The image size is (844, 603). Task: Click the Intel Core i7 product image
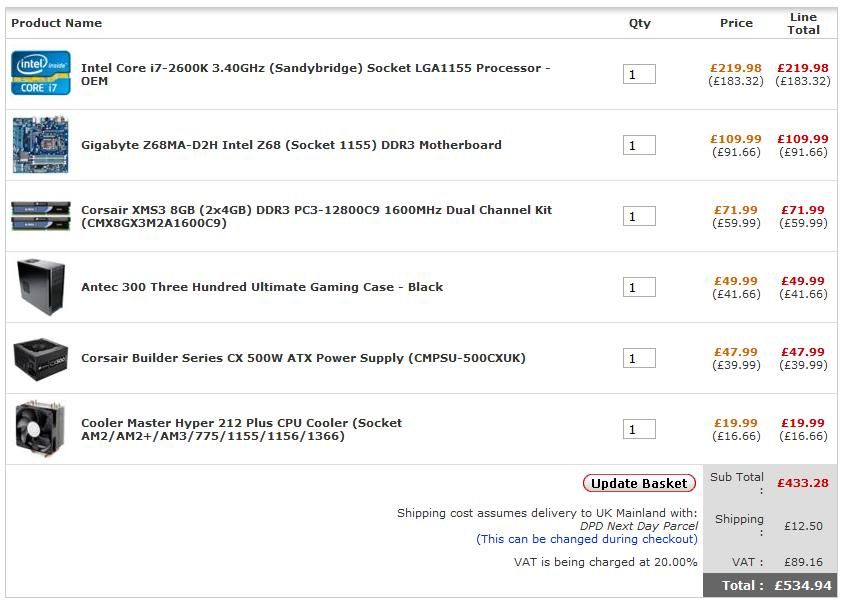coord(41,74)
